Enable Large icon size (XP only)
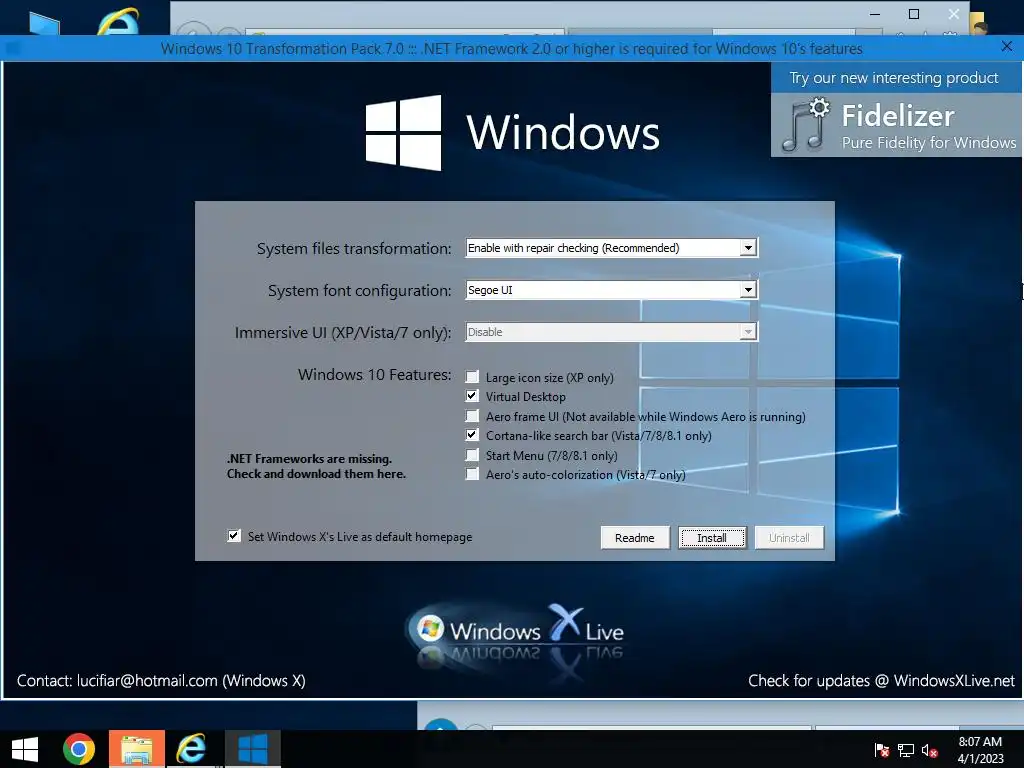 click(472, 377)
